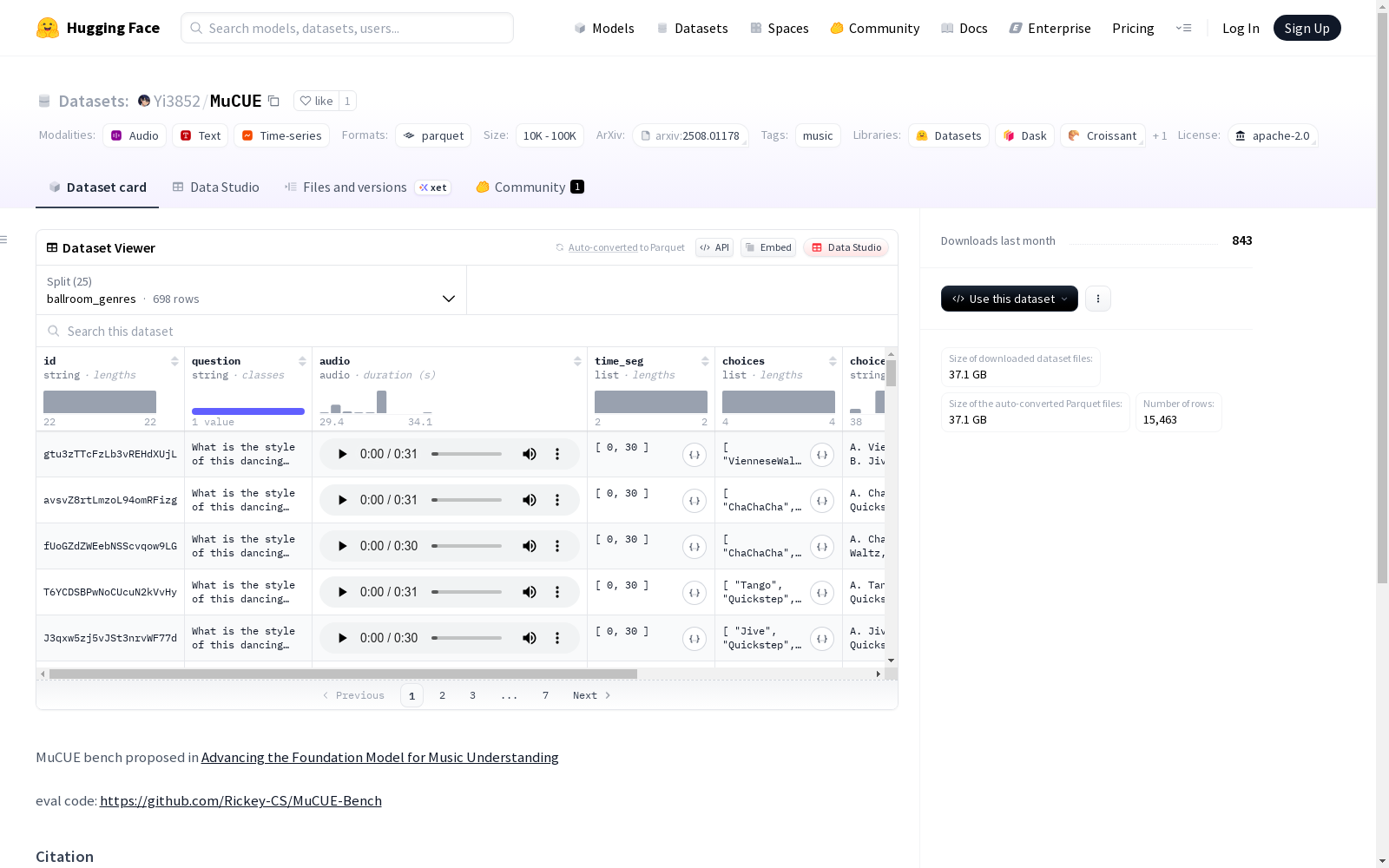Open more dataset actions menu beside Use this dataset
This screenshot has width=1389, height=868.
1098,299
